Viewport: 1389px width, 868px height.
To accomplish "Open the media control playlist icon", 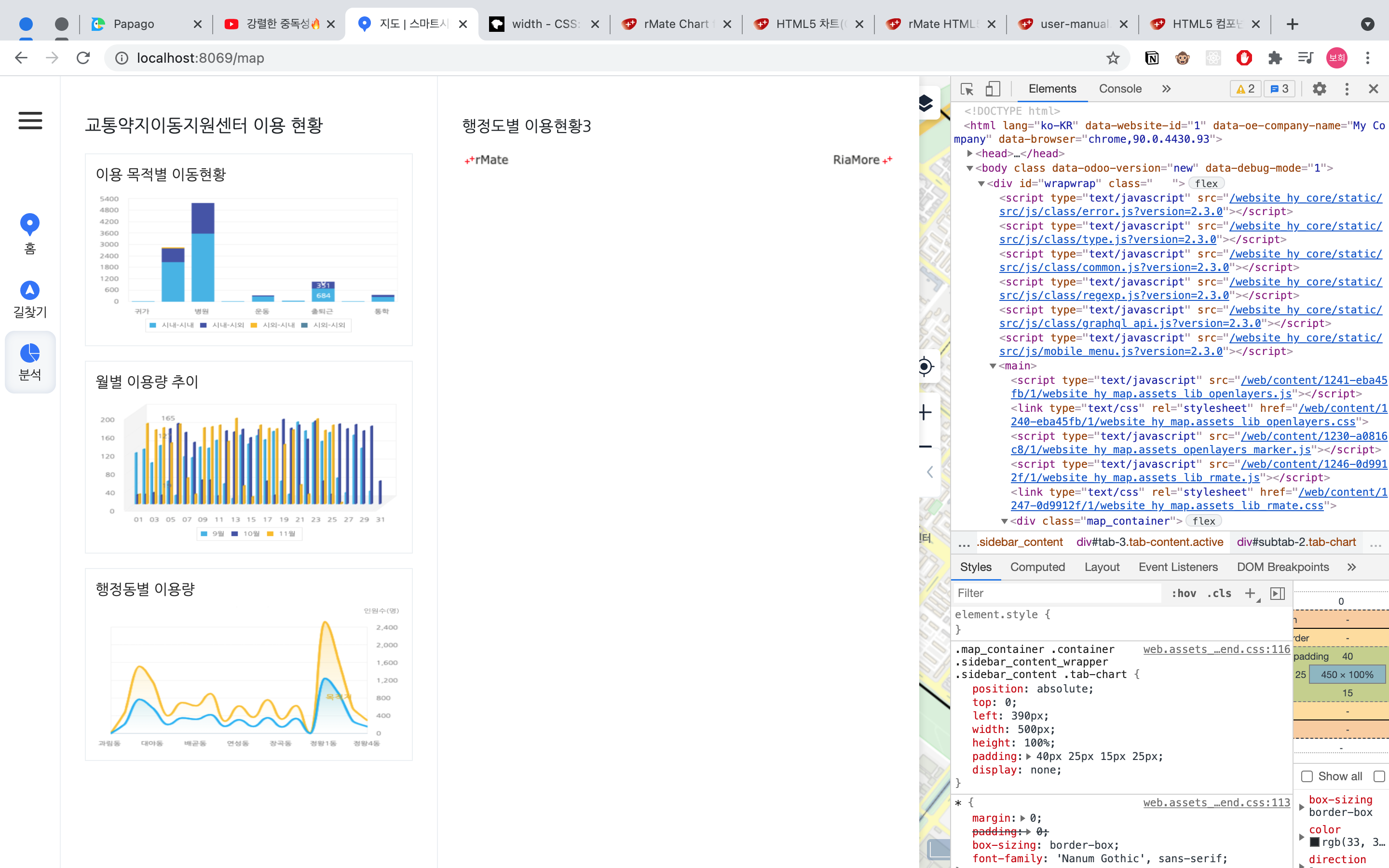I will [x=1305, y=58].
